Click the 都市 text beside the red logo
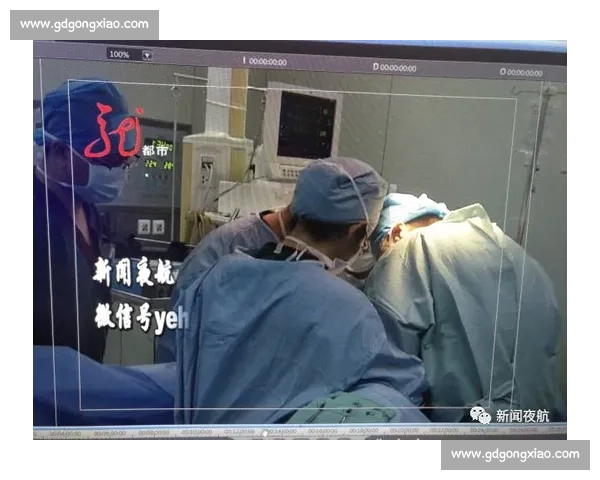 [154, 150]
